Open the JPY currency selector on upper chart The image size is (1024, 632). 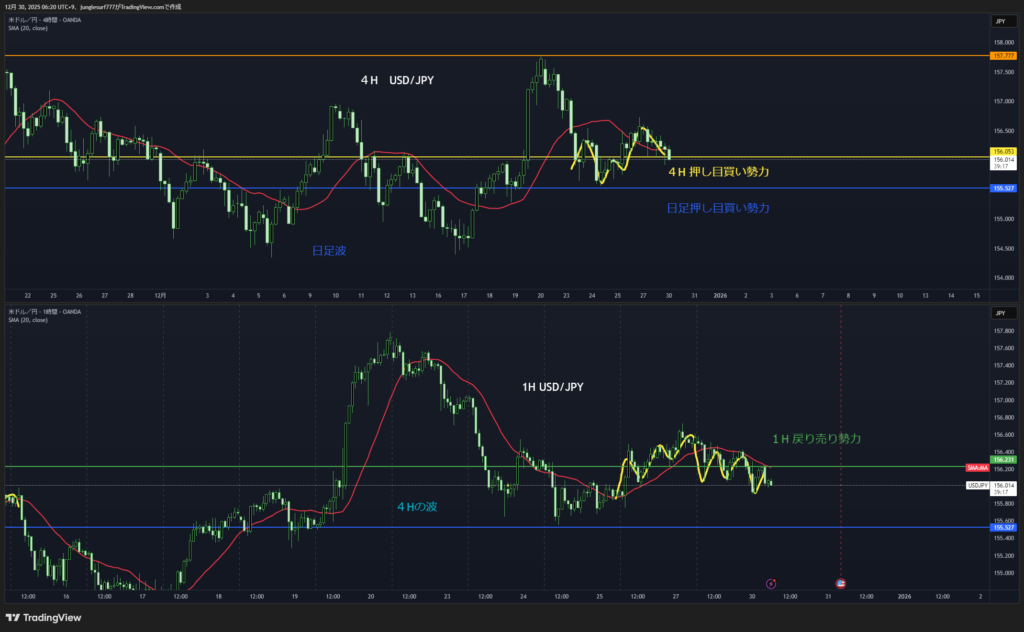click(x=1000, y=21)
